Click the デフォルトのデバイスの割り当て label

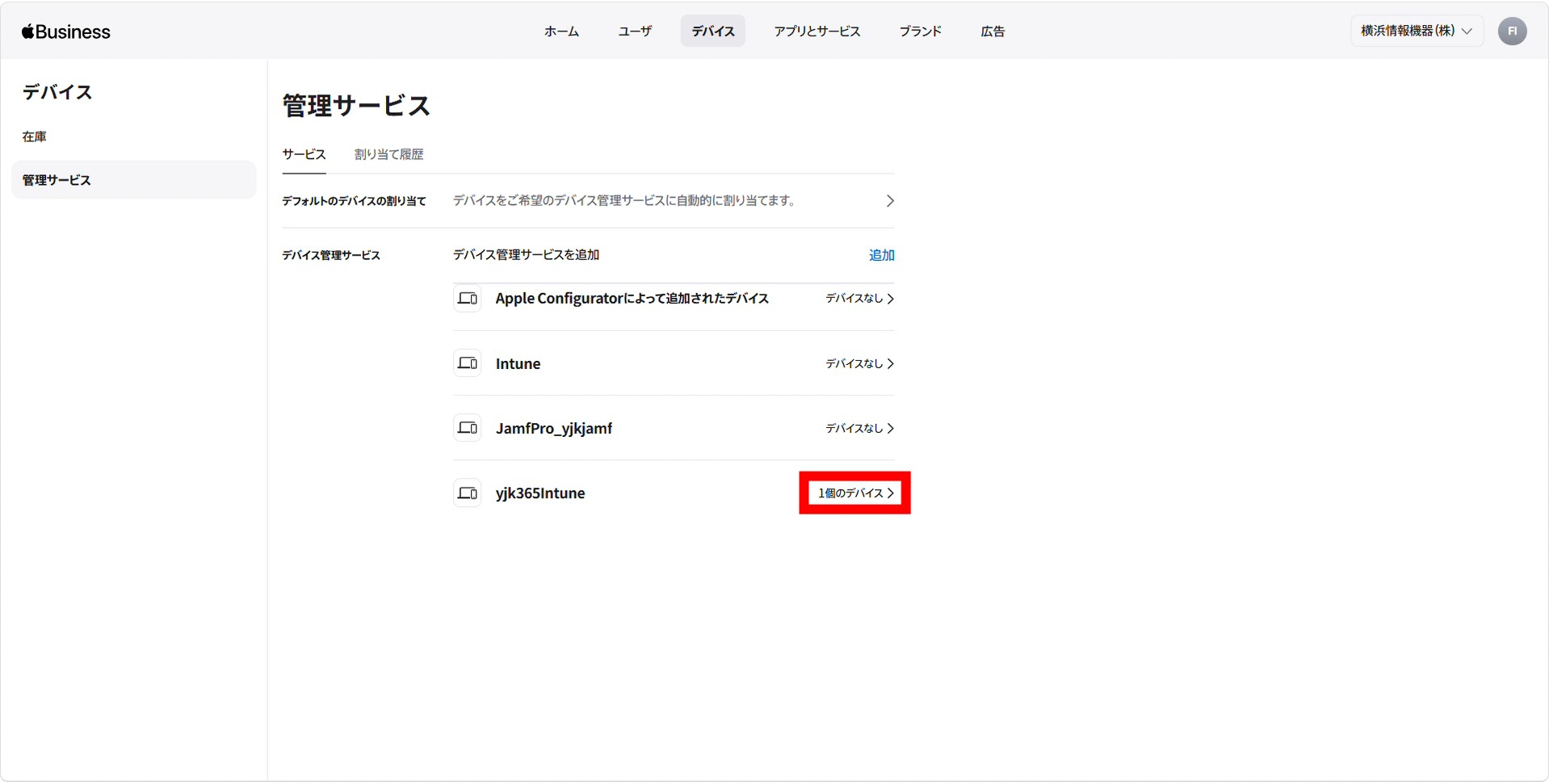tap(354, 201)
